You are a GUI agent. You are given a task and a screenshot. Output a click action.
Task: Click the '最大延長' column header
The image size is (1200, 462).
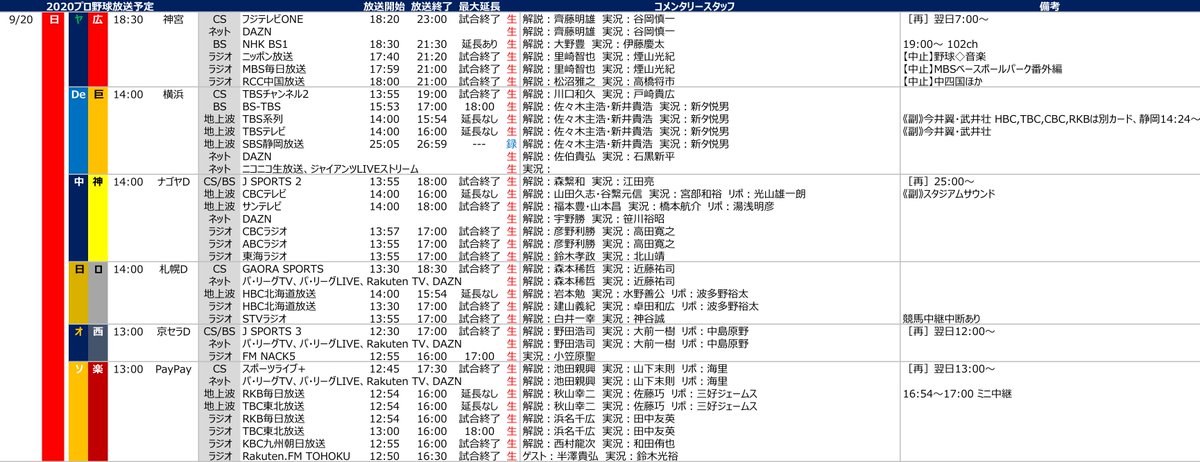tap(478, 6)
